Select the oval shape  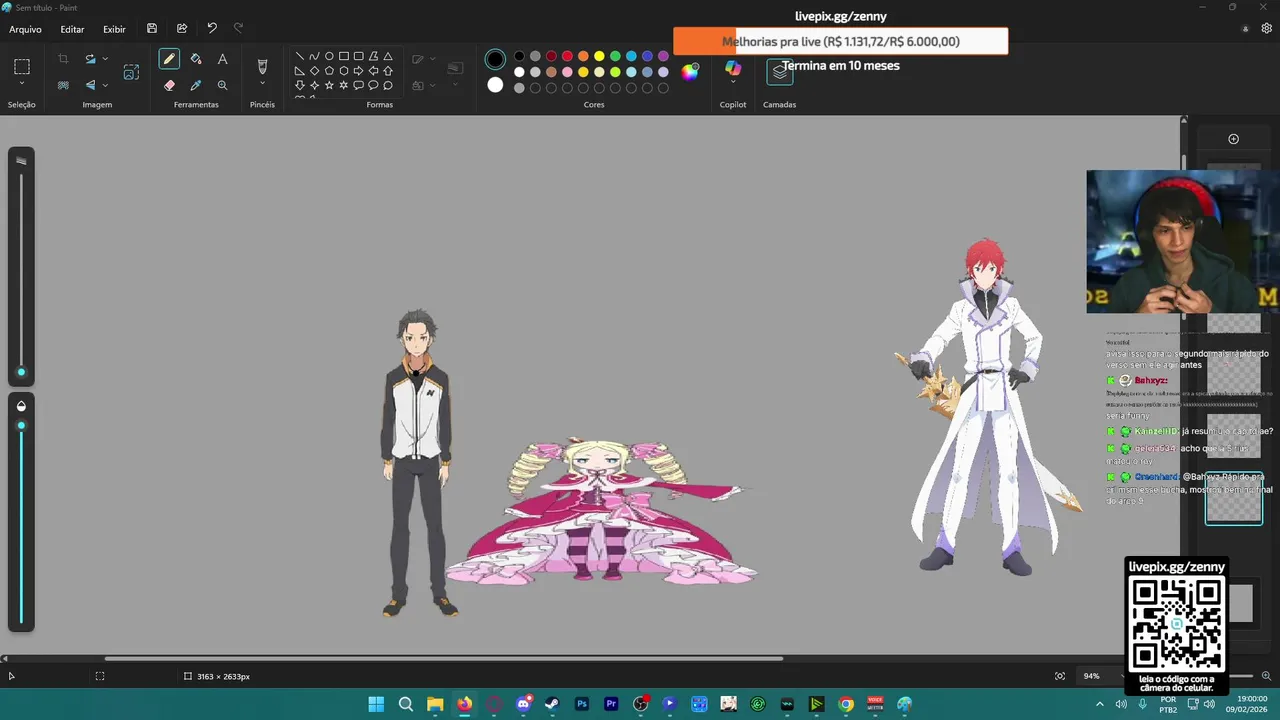[x=329, y=57]
